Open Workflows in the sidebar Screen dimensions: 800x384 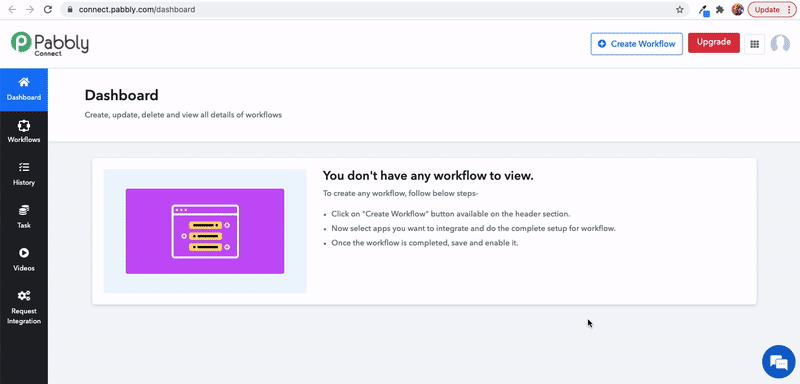pyautogui.click(x=24, y=132)
